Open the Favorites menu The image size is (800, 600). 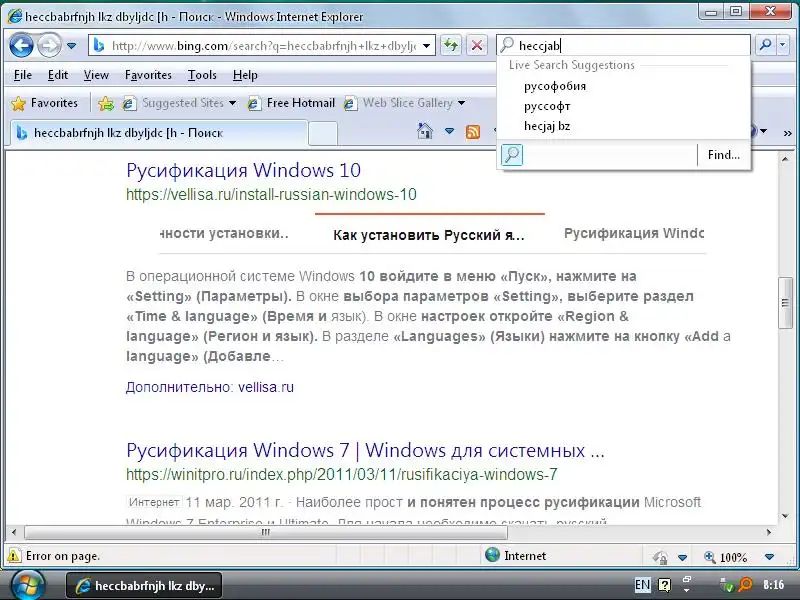tap(148, 75)
